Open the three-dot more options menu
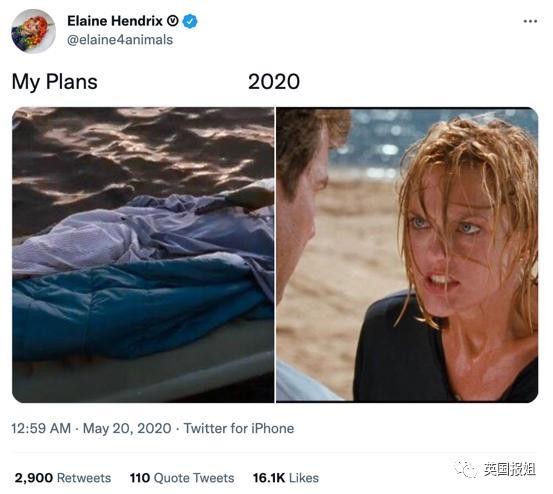Image resolution: width=553 pixels, height=494 pixels. tap(530, 22)
